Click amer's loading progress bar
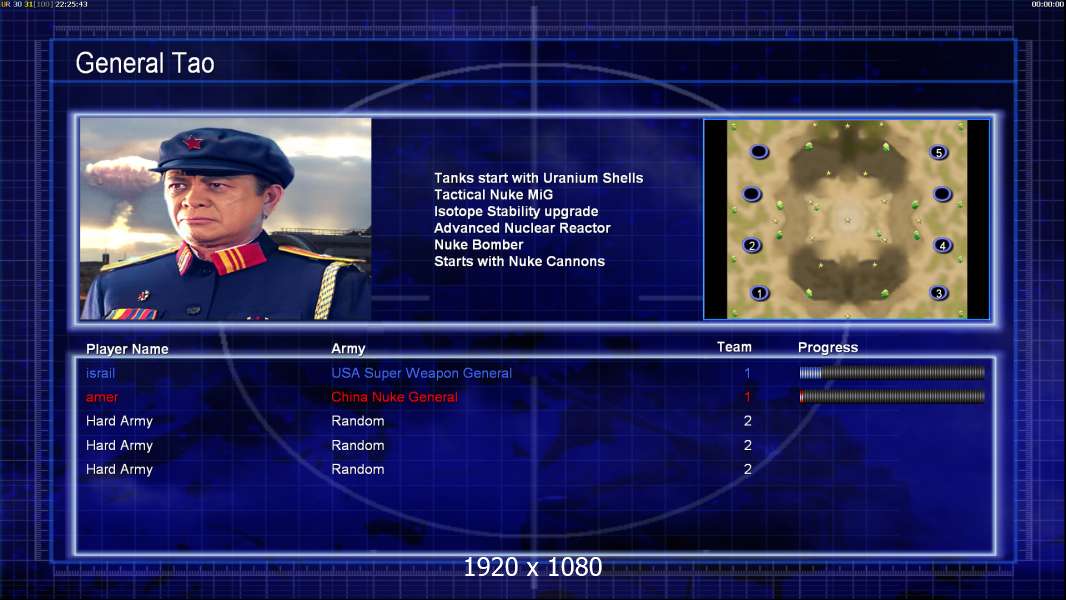The width and height of the screenshot is (1066, 600). [x=892, y=396]
